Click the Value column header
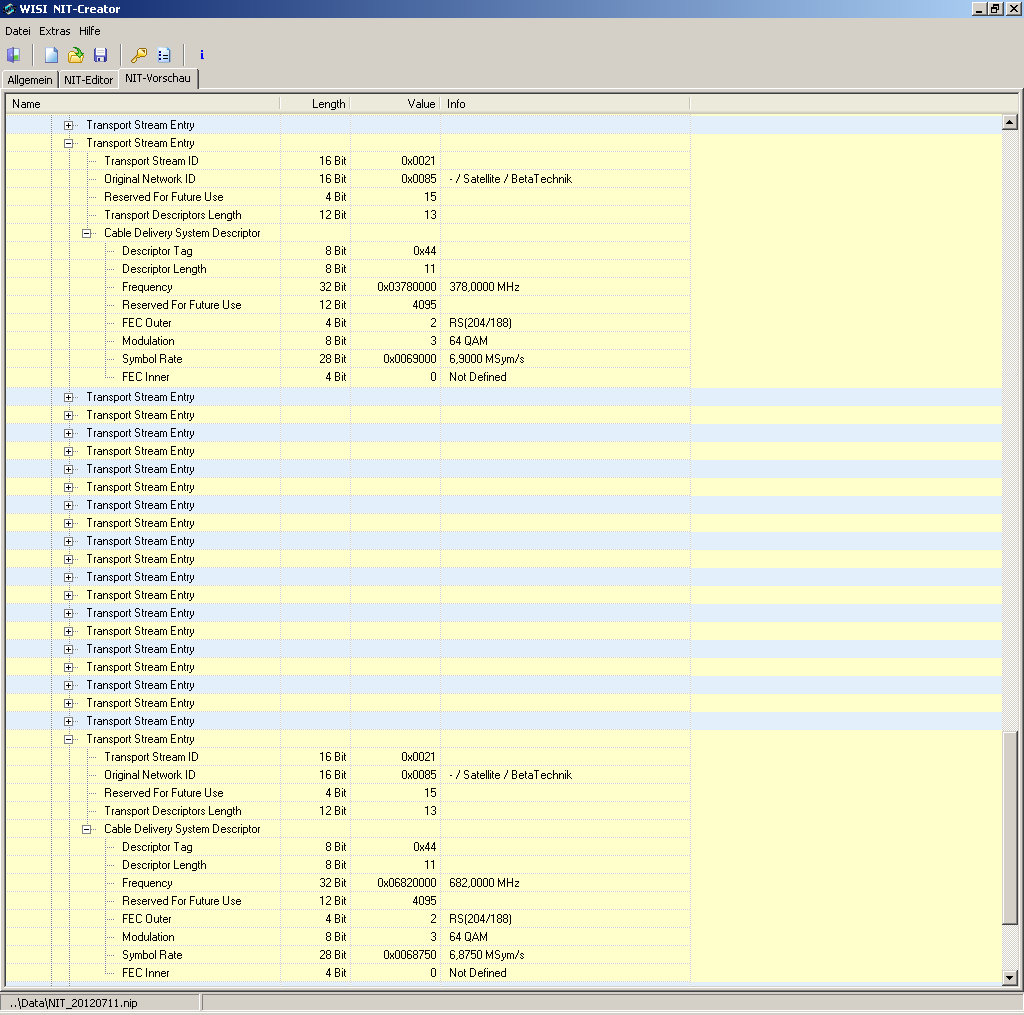 (x=395, y=104)
